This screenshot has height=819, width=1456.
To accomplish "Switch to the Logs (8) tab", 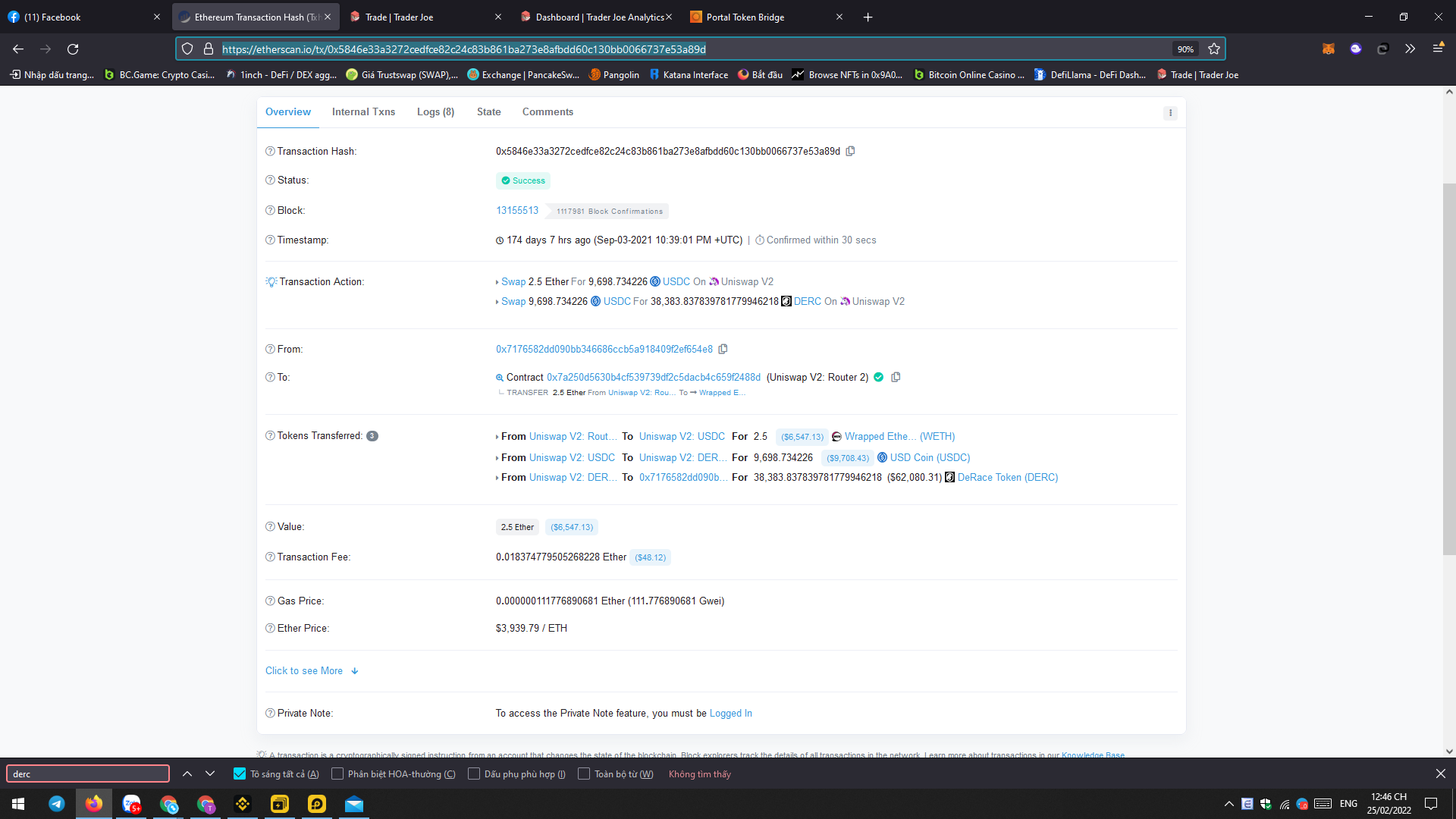I will point(435,111).
